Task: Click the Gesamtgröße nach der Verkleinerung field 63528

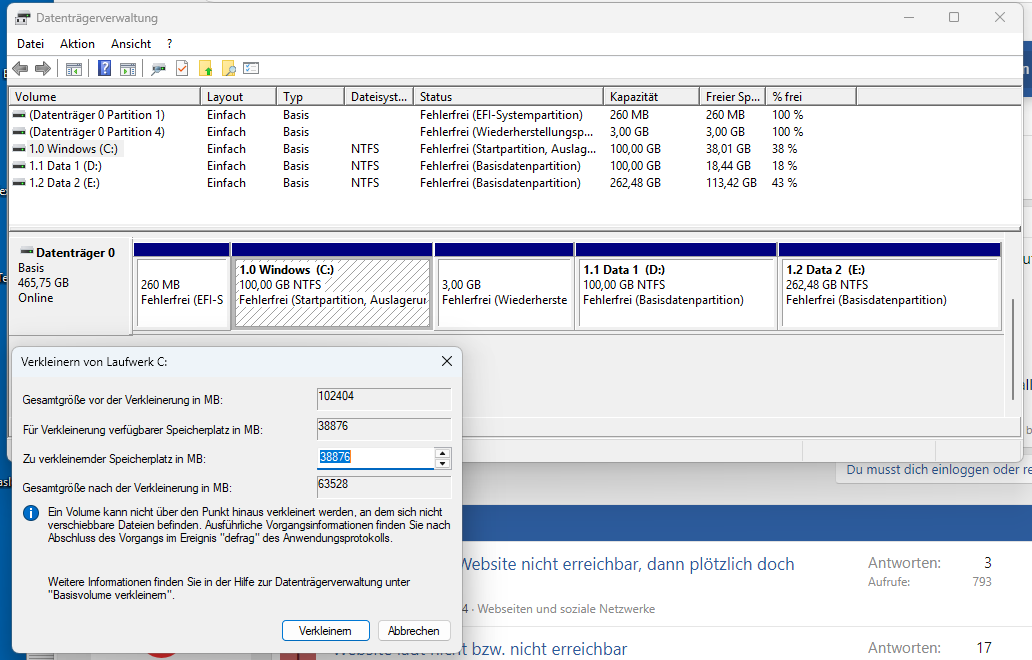Action: (384, 487)
